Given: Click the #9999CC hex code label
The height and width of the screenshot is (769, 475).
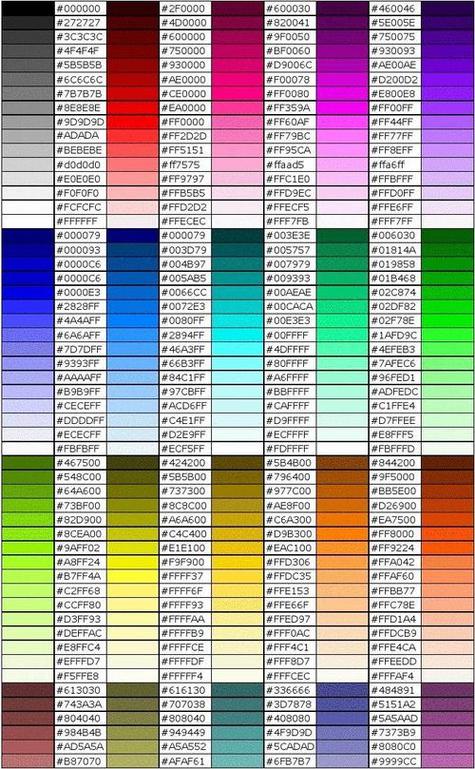Looking at the screenshot, I should pyautogui.click(x=394, y=761).
